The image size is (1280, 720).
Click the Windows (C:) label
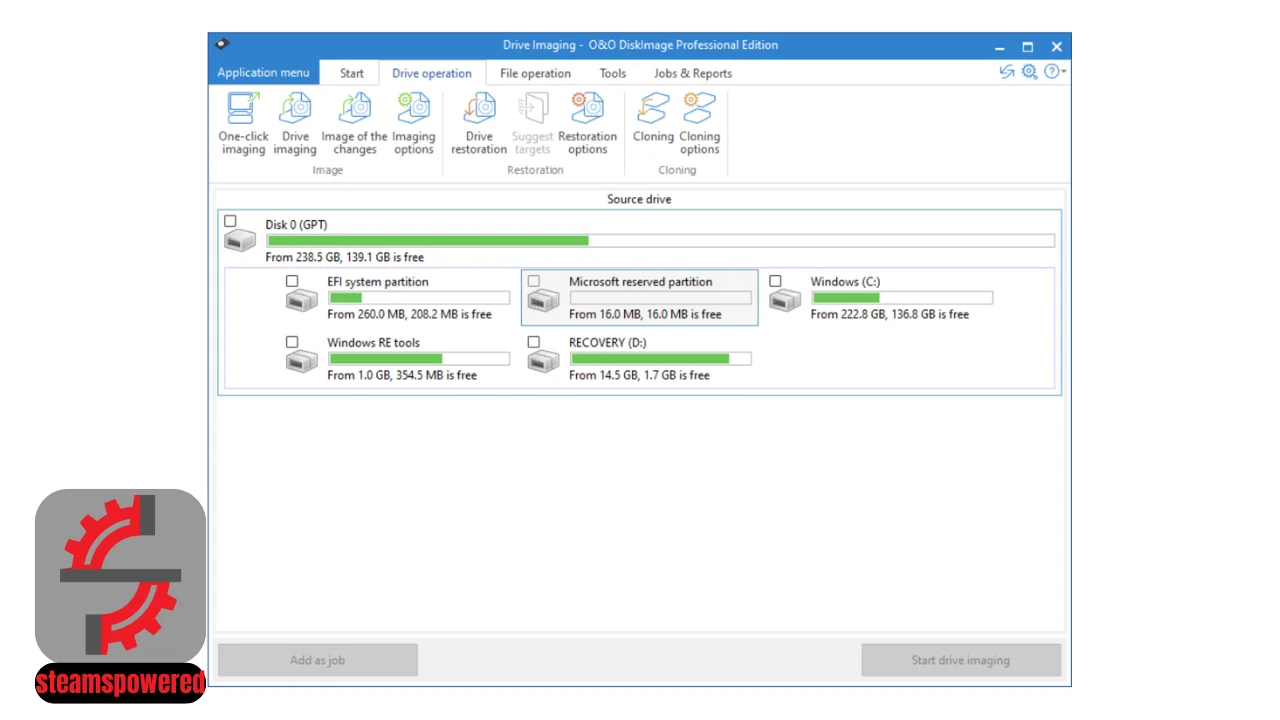[x=845, y=282]
